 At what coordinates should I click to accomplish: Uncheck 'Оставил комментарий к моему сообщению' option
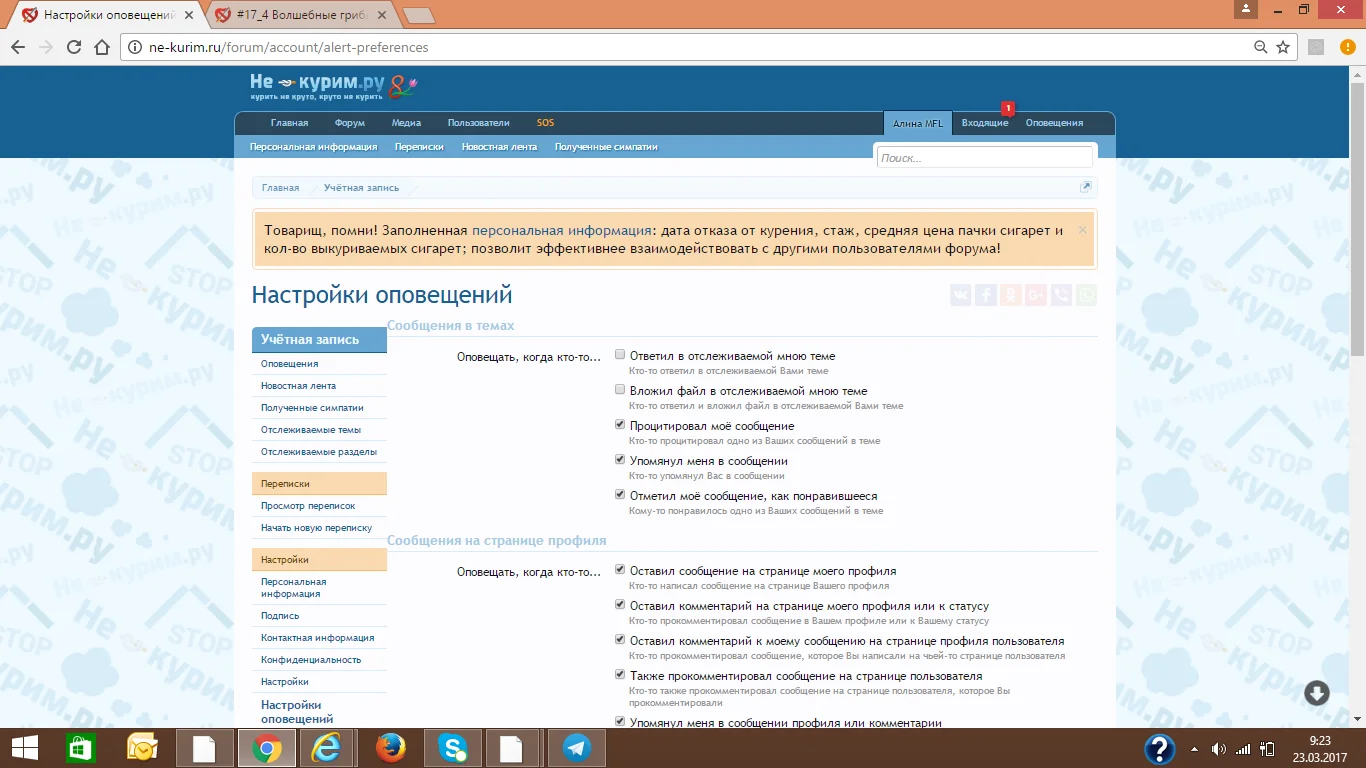click(x=620, y=640)
